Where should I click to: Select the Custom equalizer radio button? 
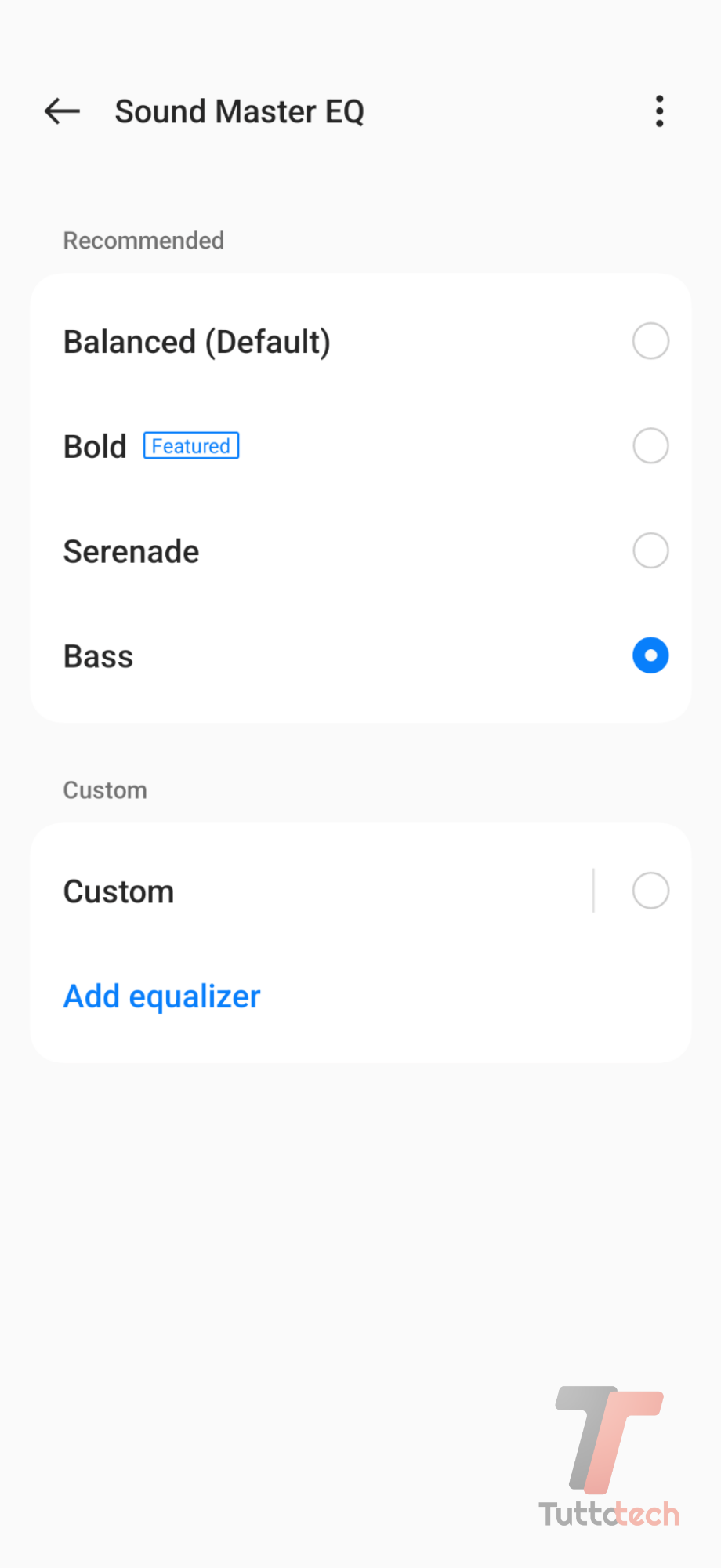[650, 891]
